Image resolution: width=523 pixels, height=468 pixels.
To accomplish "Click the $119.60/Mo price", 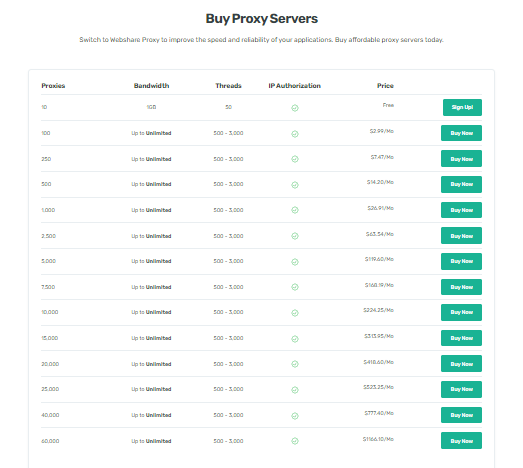I will (379, 259).
